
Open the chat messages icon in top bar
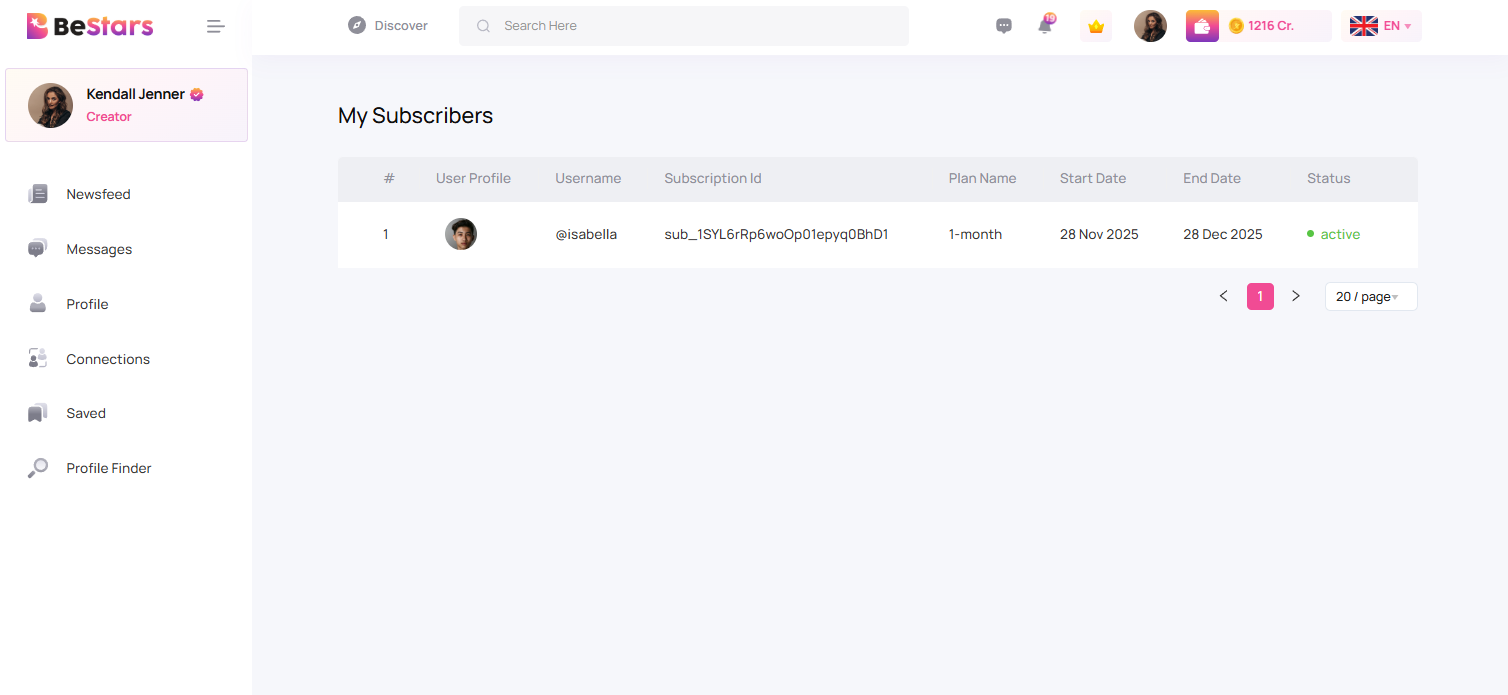point(1003,25)
